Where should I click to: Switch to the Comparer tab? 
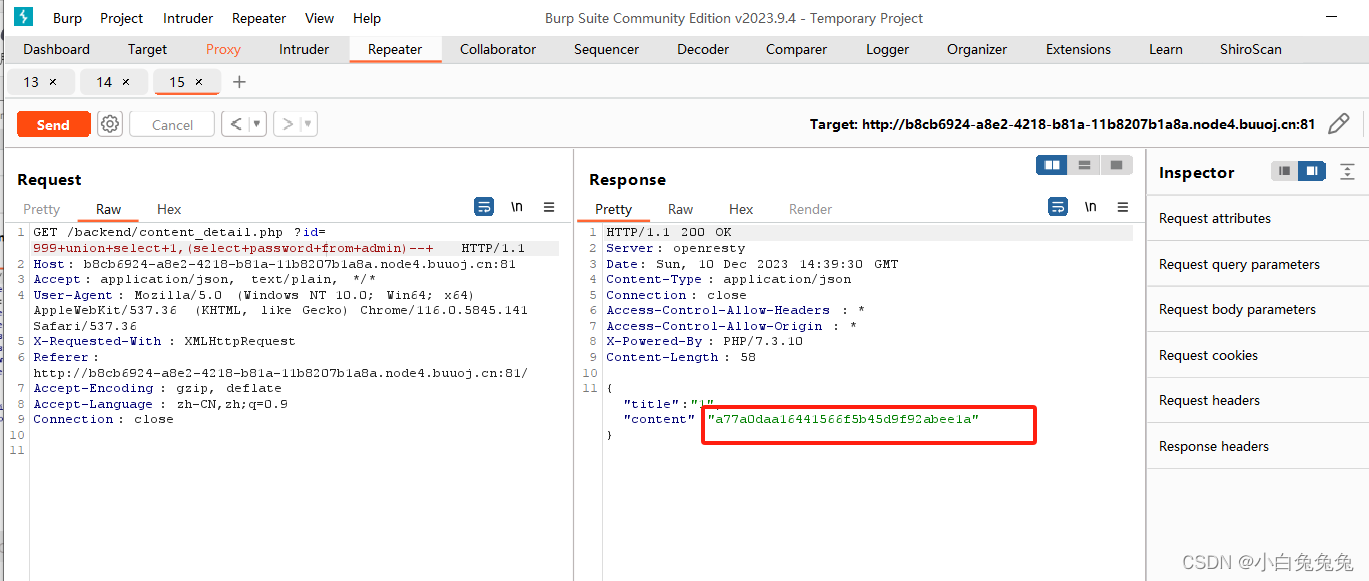pyautogui.click(x=796, y=49)
